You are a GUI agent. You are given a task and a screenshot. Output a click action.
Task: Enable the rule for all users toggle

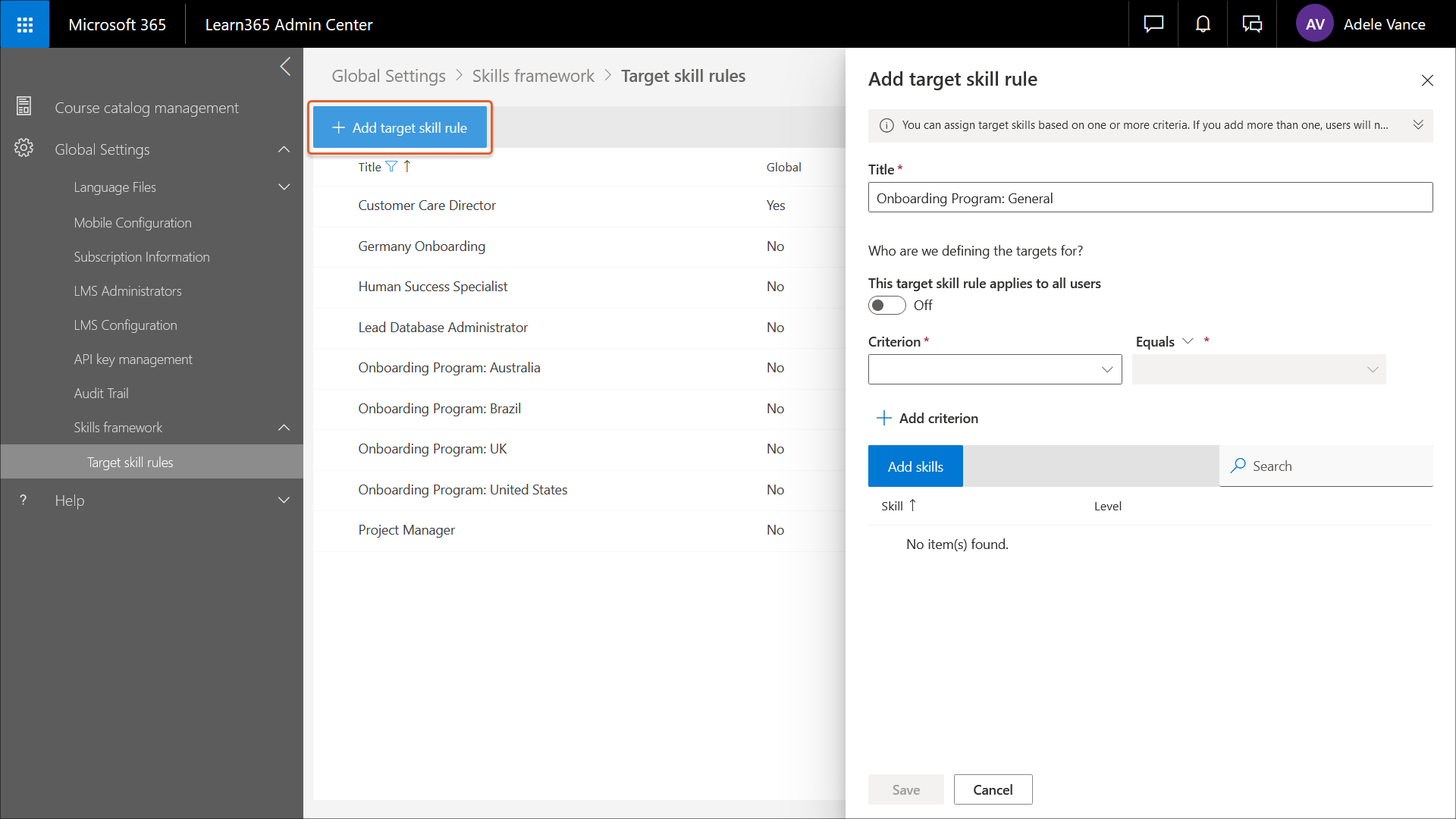tap(886, 305)
